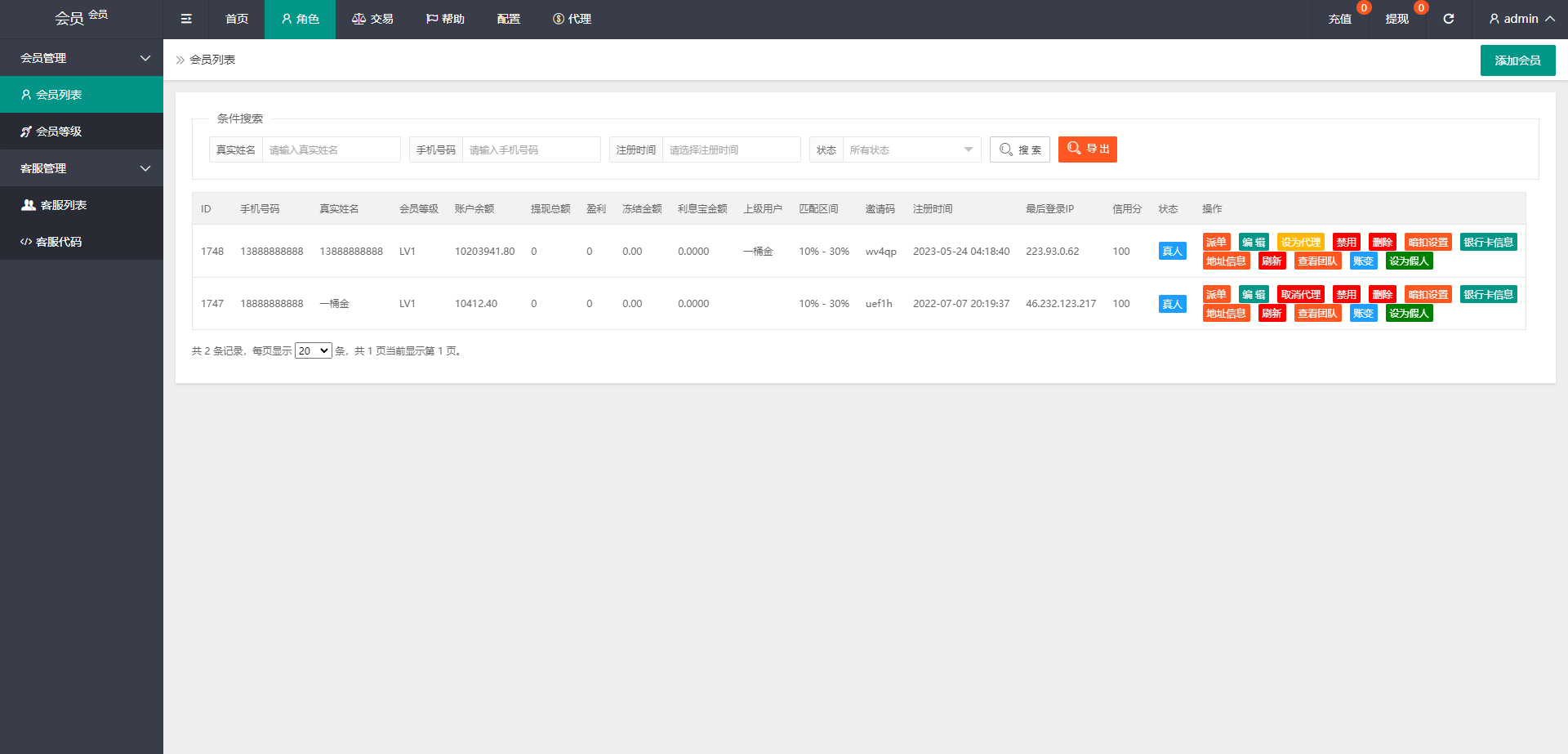This screenshot has height=754, width=1568.
Task: Click the sidebar collapse hamburger icon
Action: (186, 19)
